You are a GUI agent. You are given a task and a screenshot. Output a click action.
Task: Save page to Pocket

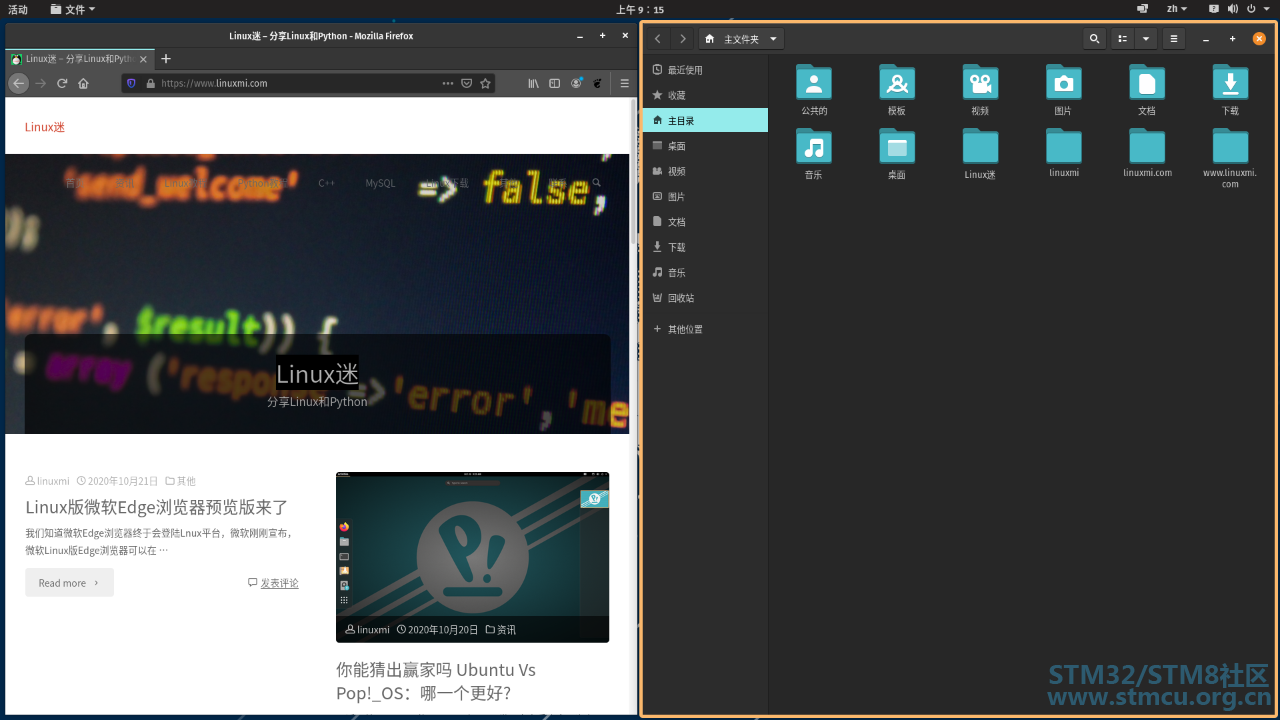[x=466, y=83]
